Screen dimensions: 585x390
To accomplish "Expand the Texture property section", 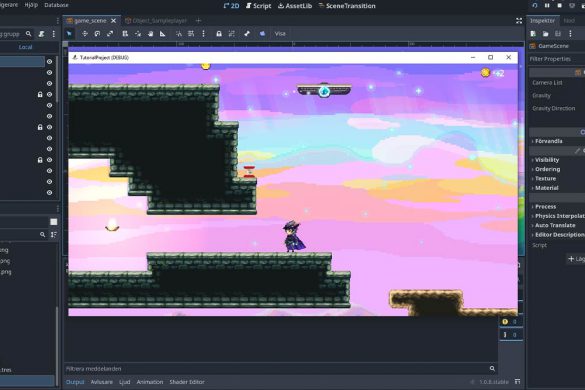I will pos(545,178).
